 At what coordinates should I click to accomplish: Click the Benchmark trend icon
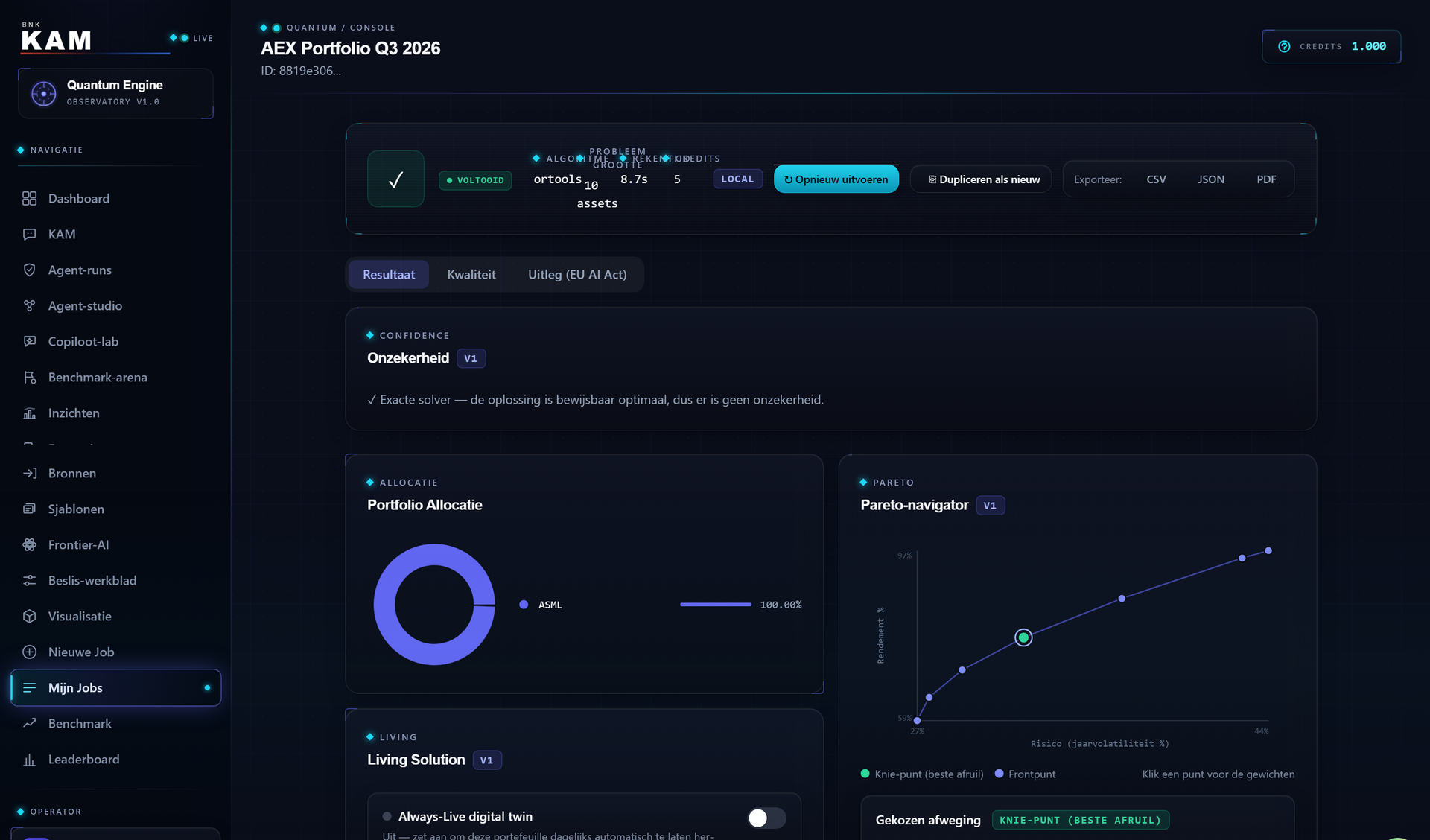click(x=29, y=723)
